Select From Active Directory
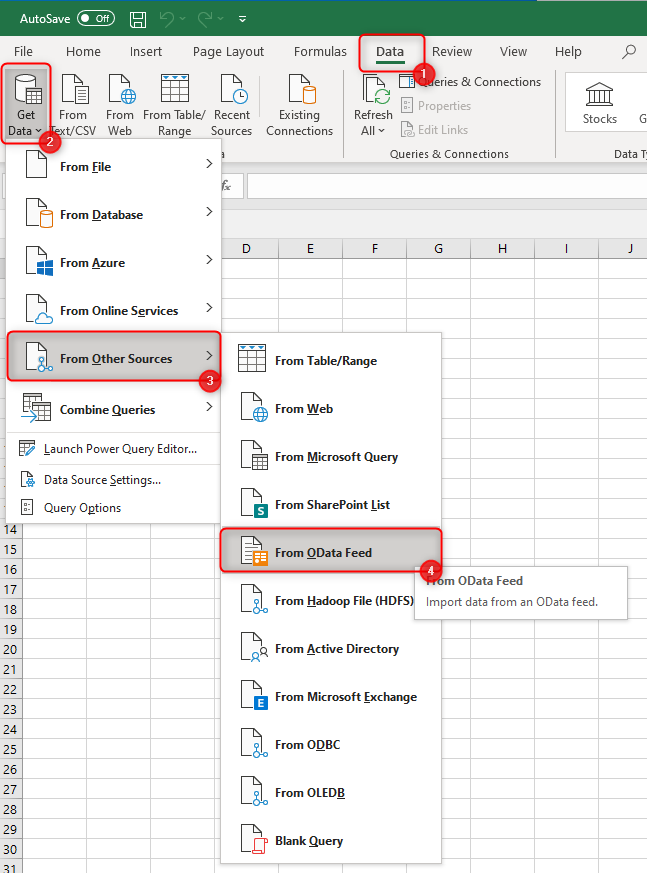This screenshot has height=873, width=647. 331,648
